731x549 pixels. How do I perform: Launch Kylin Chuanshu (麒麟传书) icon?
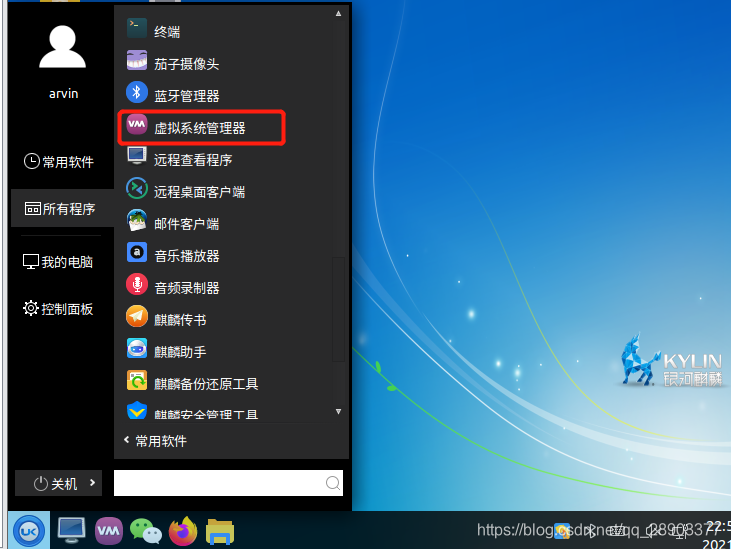coord(137,316)
